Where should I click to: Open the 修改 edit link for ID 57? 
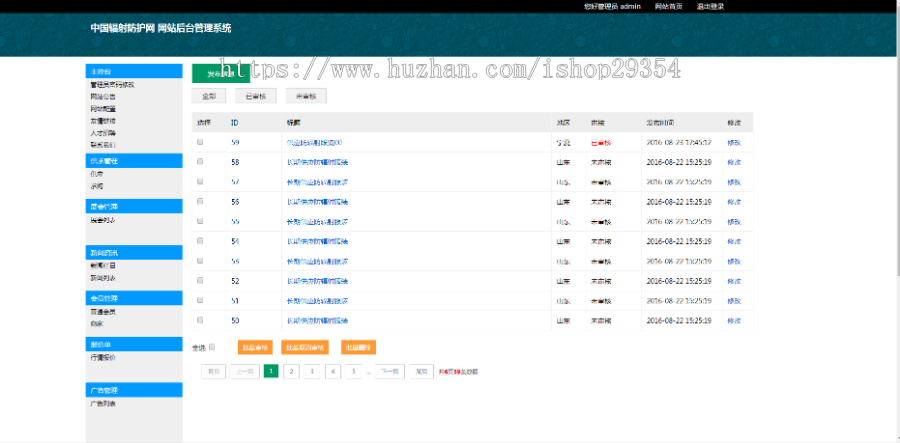[x=734, y=182]
